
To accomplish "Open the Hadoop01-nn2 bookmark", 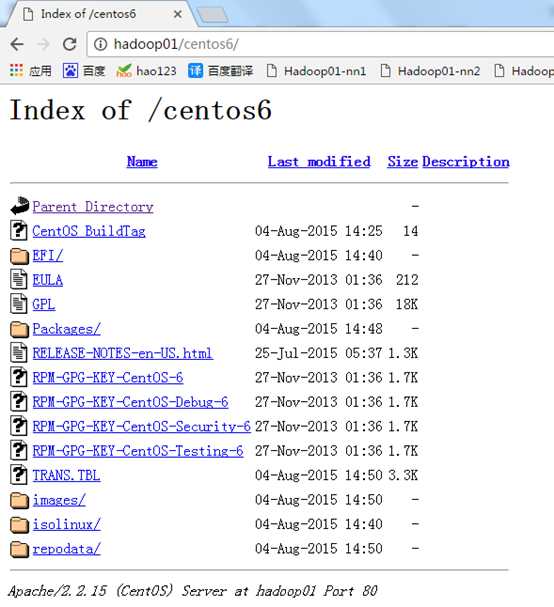I will [x=430, y=71].
